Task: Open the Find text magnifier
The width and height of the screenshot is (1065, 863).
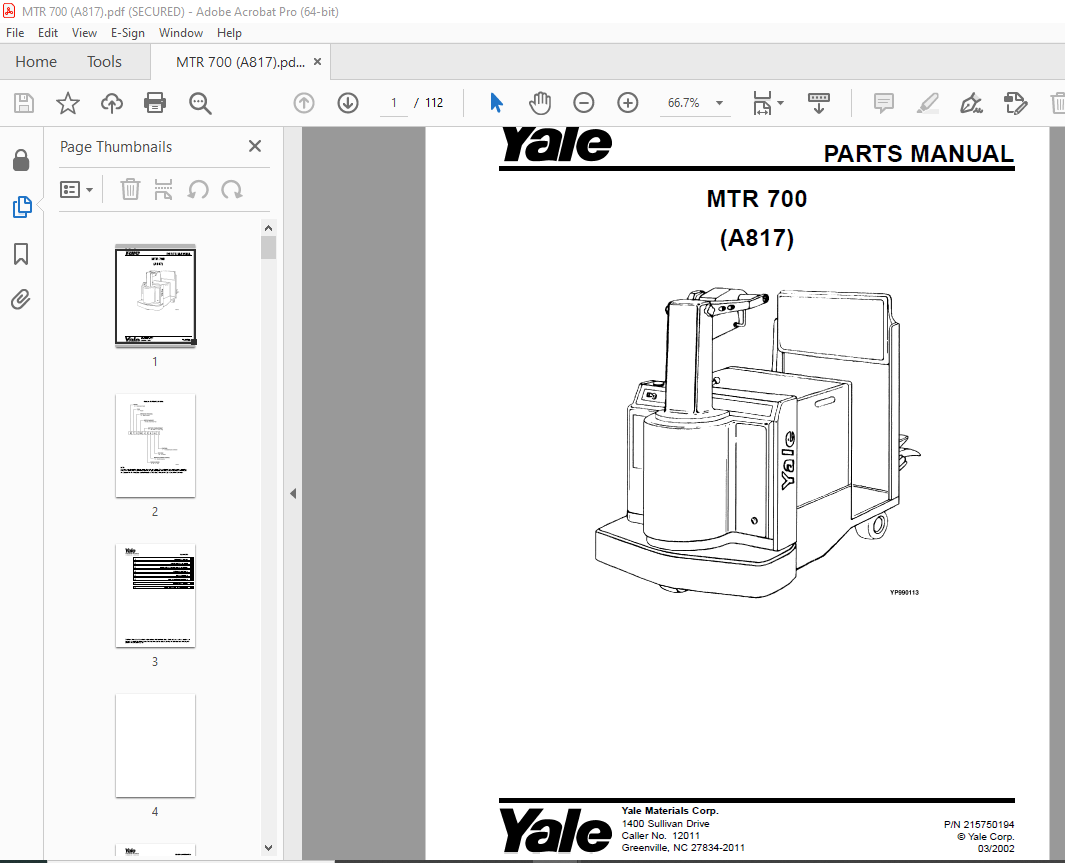Action: pos(200,103)
